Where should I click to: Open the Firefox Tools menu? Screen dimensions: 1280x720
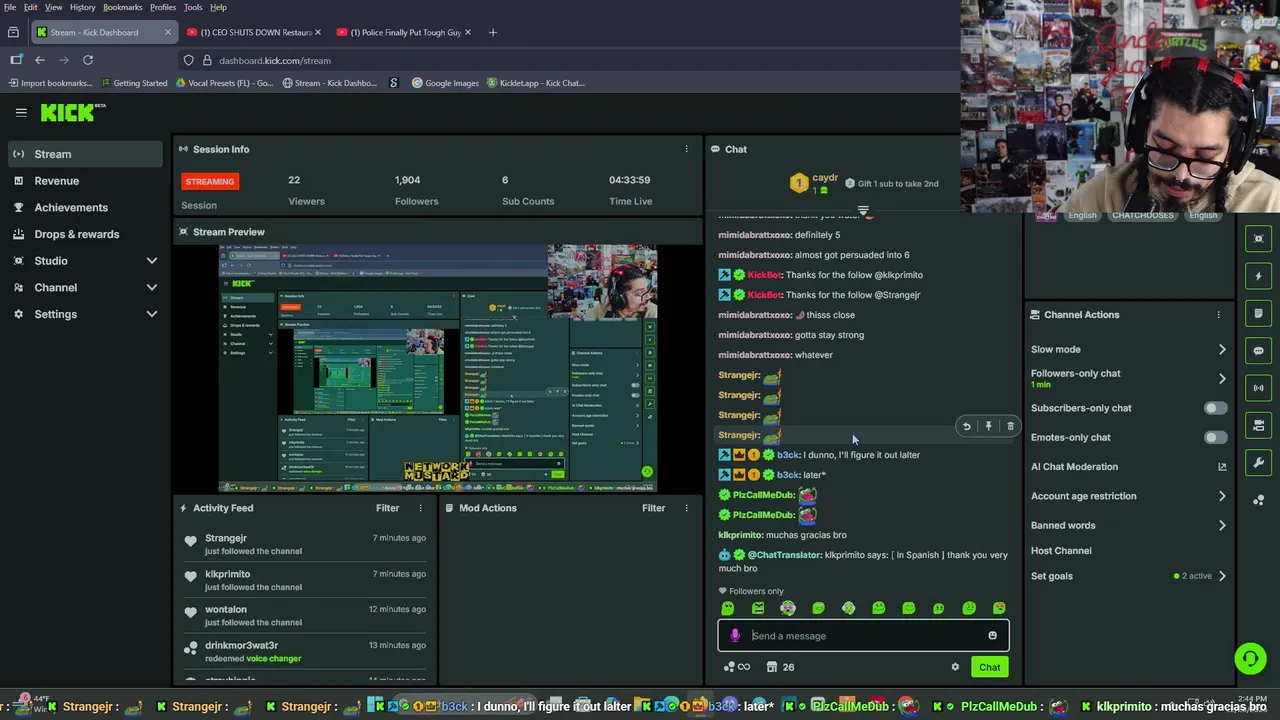(193, 7)
